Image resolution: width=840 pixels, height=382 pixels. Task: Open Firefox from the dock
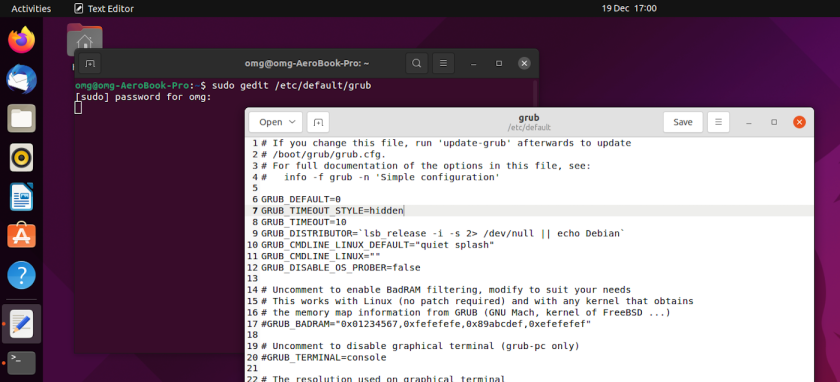point(21,40)
